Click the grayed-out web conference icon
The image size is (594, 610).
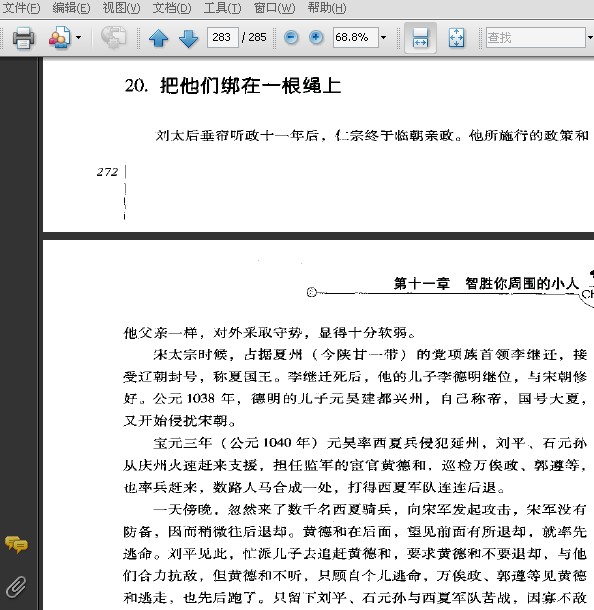point(113,37)
